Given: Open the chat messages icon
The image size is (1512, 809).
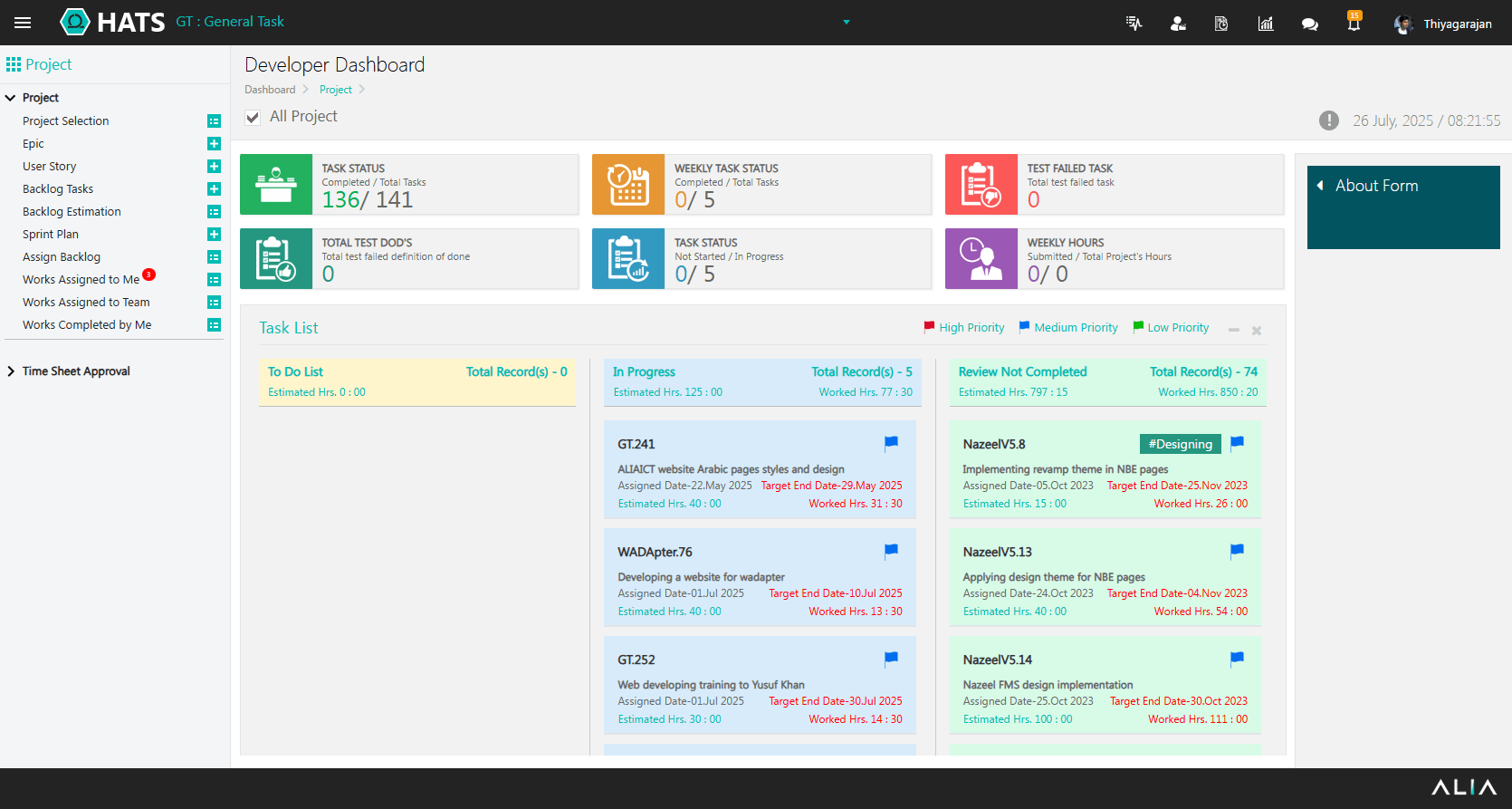Looking at the screenshot, I should coord(1309,24).
